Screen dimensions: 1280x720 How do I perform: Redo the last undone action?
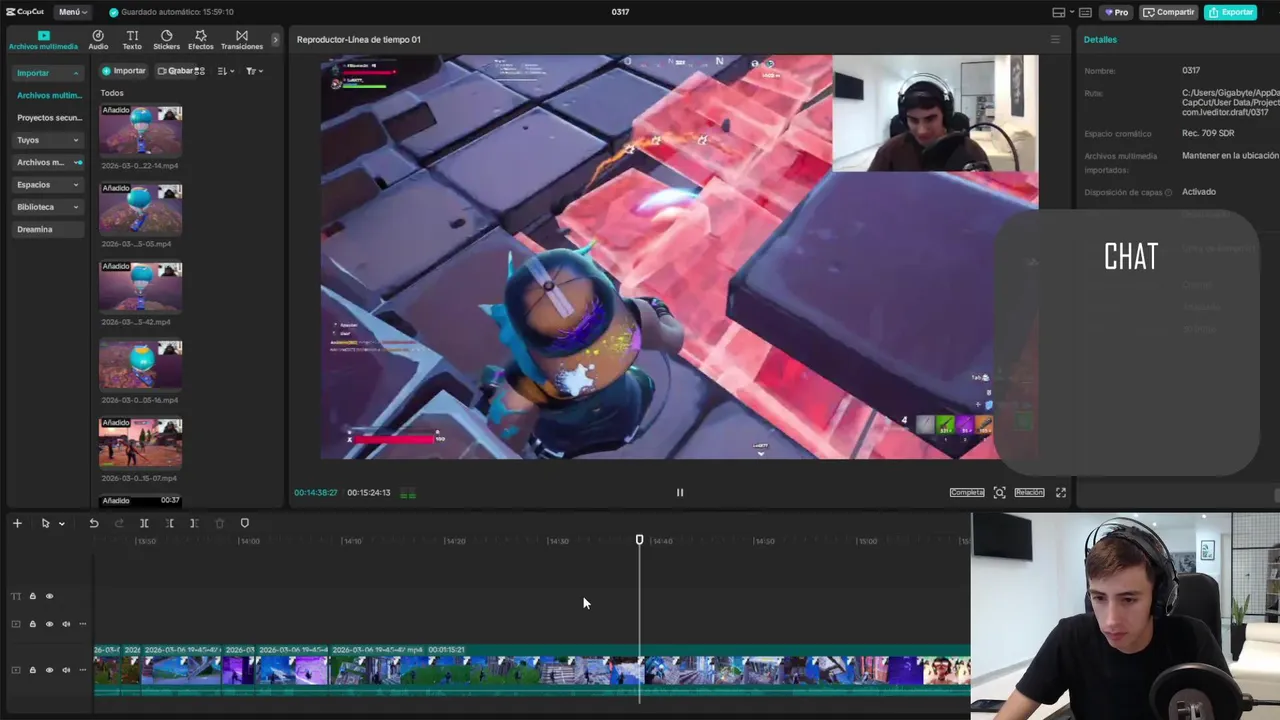(119, 523)
